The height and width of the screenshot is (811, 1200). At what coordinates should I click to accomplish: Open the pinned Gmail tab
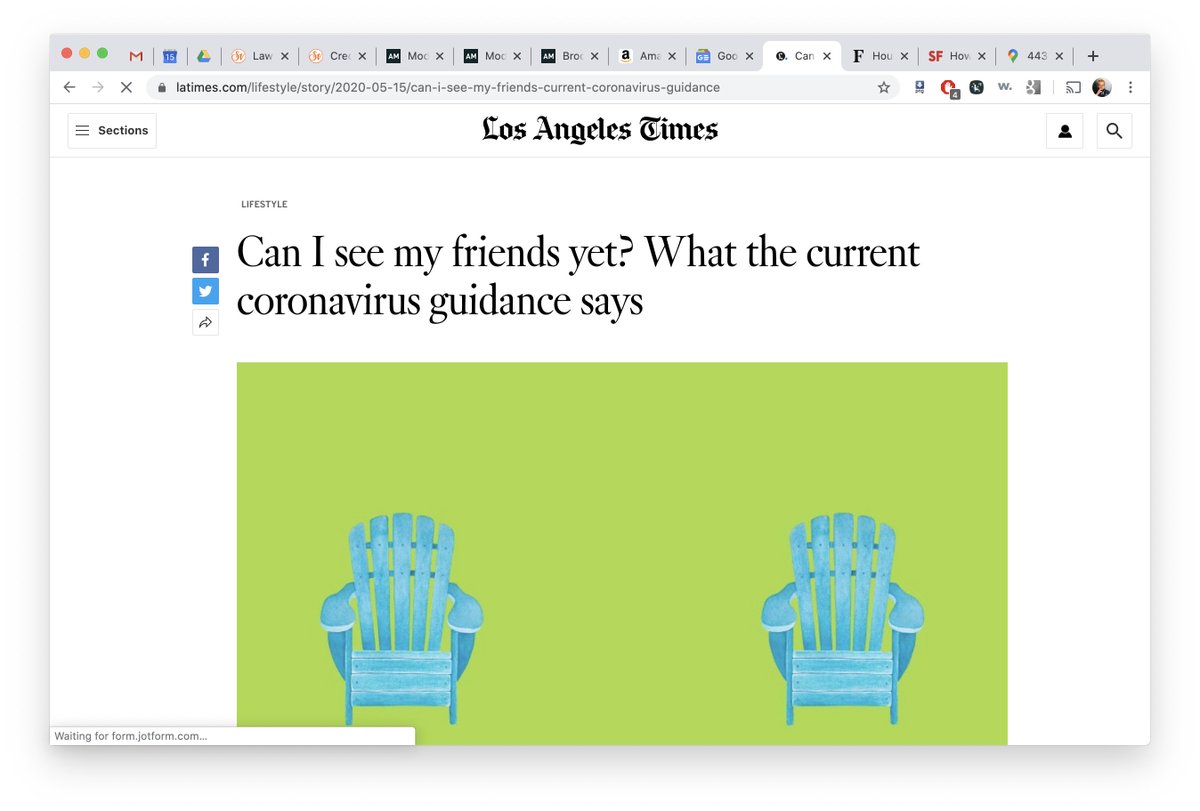pos(134,56)
